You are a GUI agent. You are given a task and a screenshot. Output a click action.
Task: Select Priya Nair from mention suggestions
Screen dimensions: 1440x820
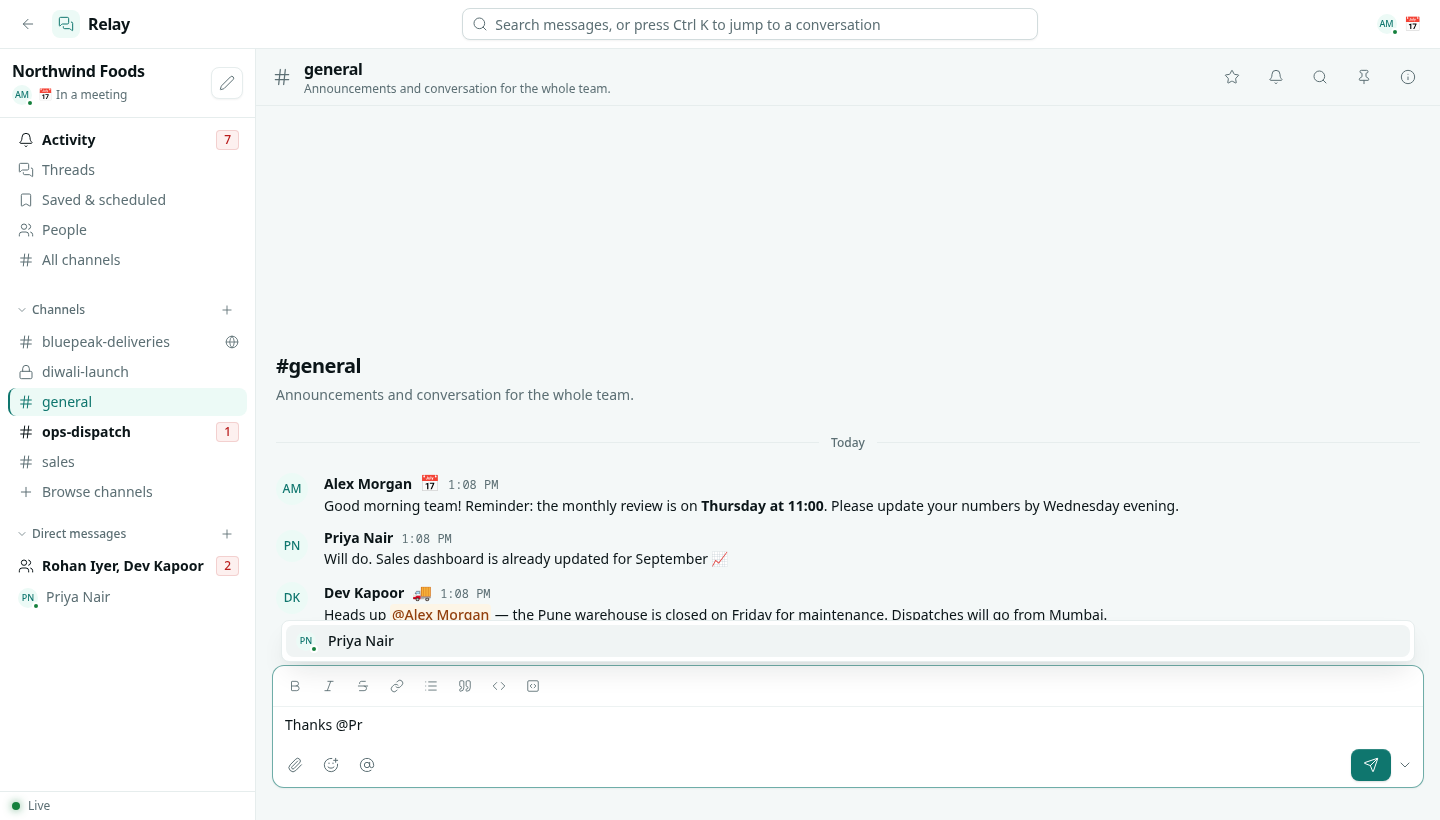848,641
